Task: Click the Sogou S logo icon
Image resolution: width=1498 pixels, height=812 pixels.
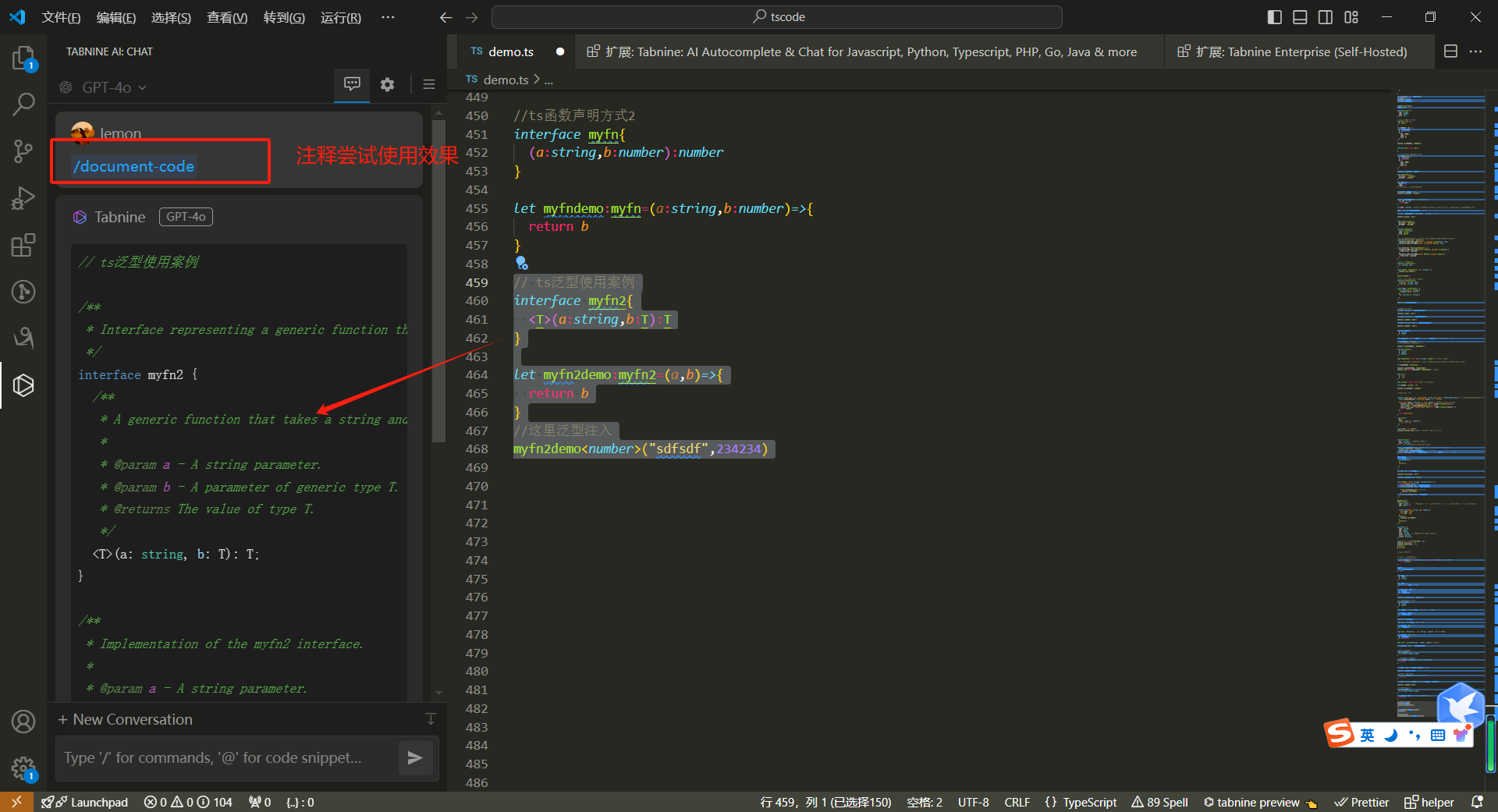Action: (1339, 732)
